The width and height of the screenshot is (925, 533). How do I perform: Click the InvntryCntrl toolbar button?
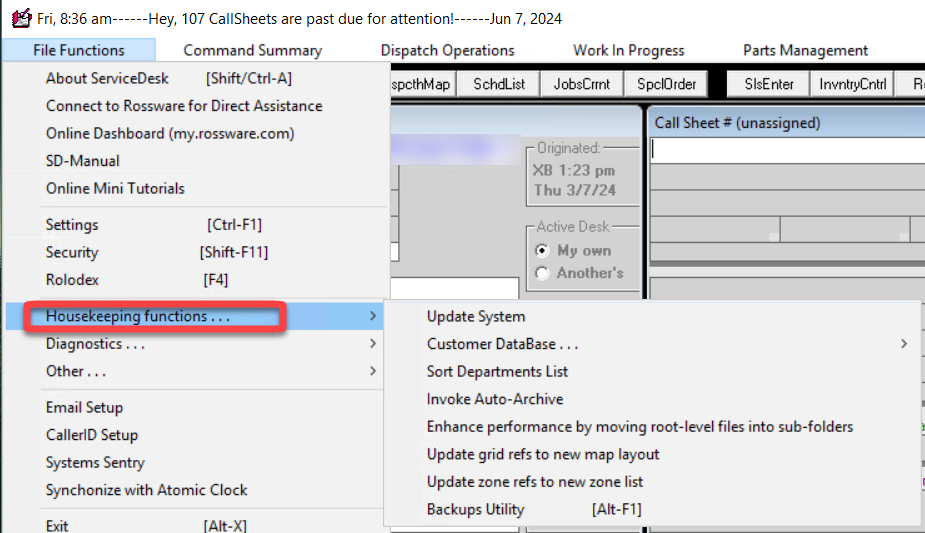852,84
